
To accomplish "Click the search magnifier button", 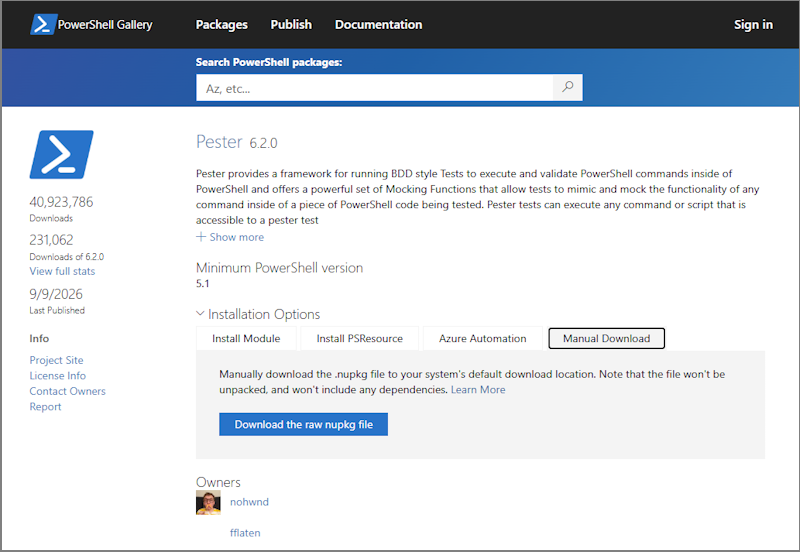I will click(x=567, y=87).
